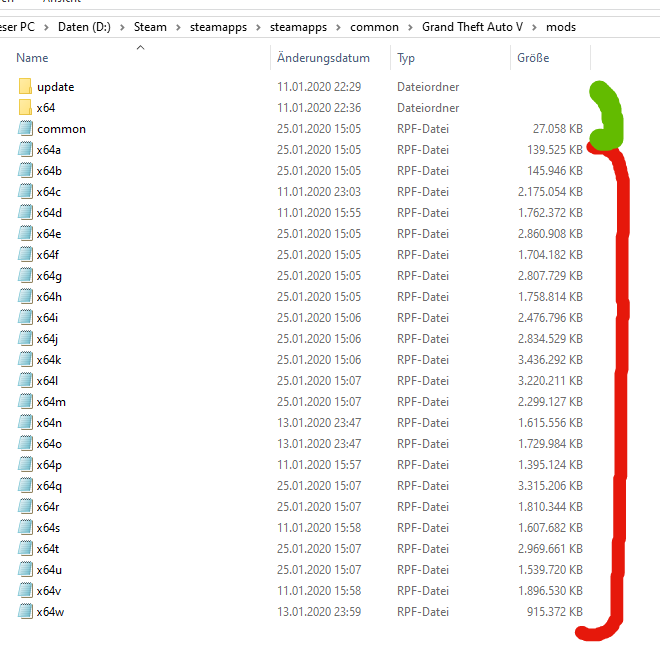Click the date 11.01.2020 22:36
The width and height of the screenshot is (660, 664).
coord(319,108)
